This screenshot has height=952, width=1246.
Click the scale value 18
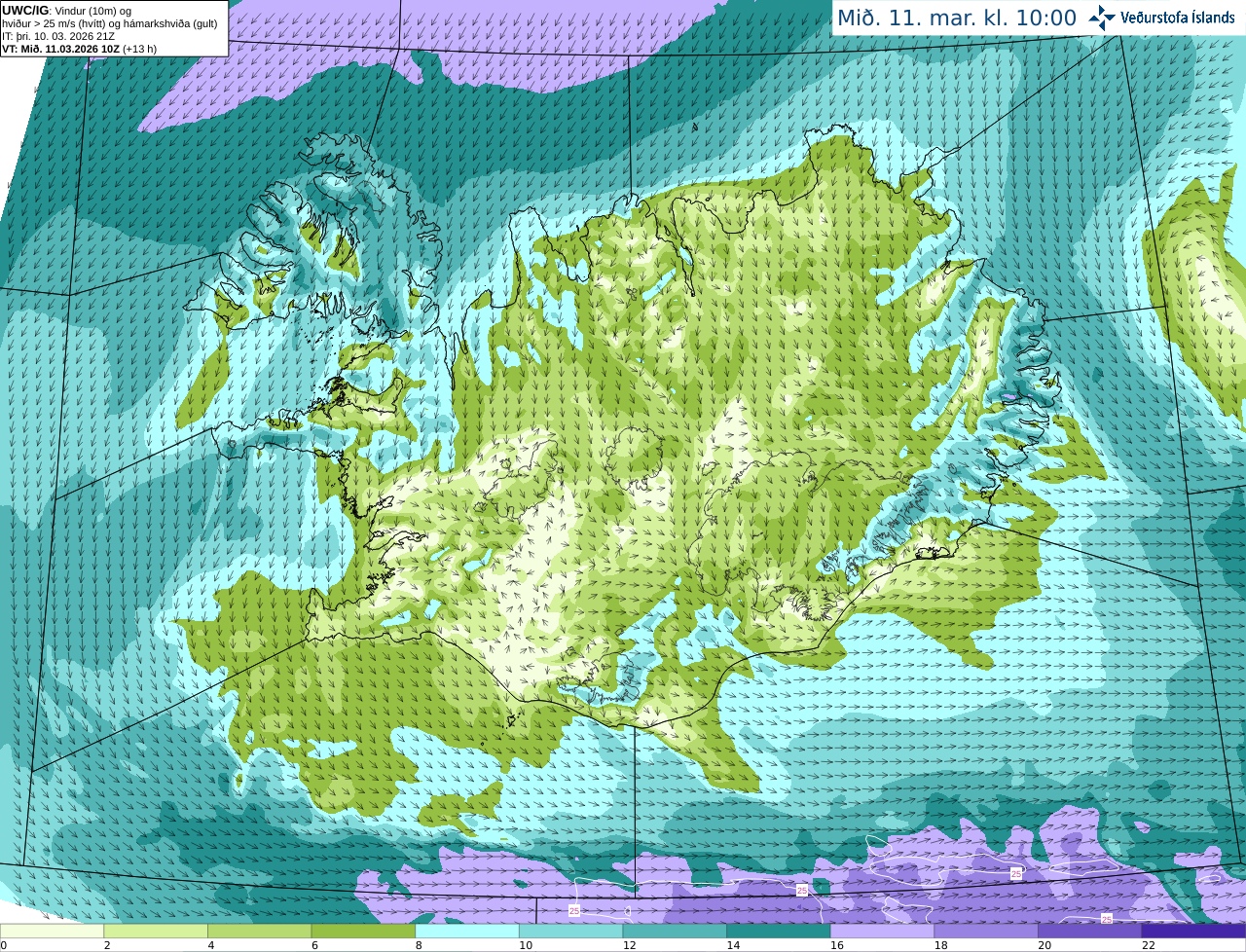(x=940, y=945)
